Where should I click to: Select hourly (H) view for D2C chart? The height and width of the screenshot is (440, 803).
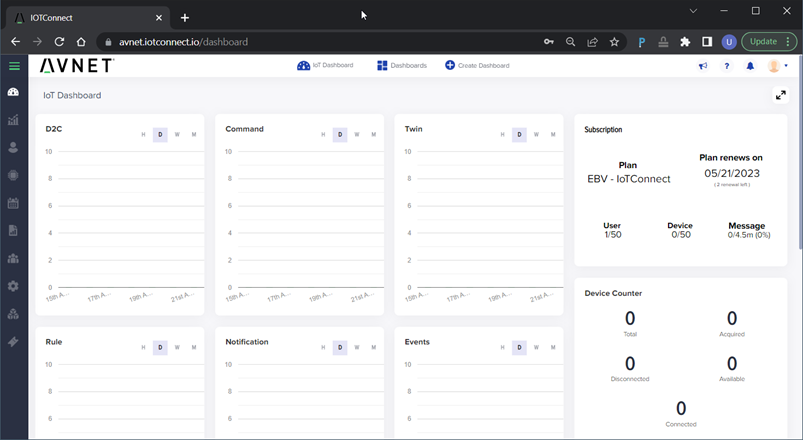click(x=143, y=135)
